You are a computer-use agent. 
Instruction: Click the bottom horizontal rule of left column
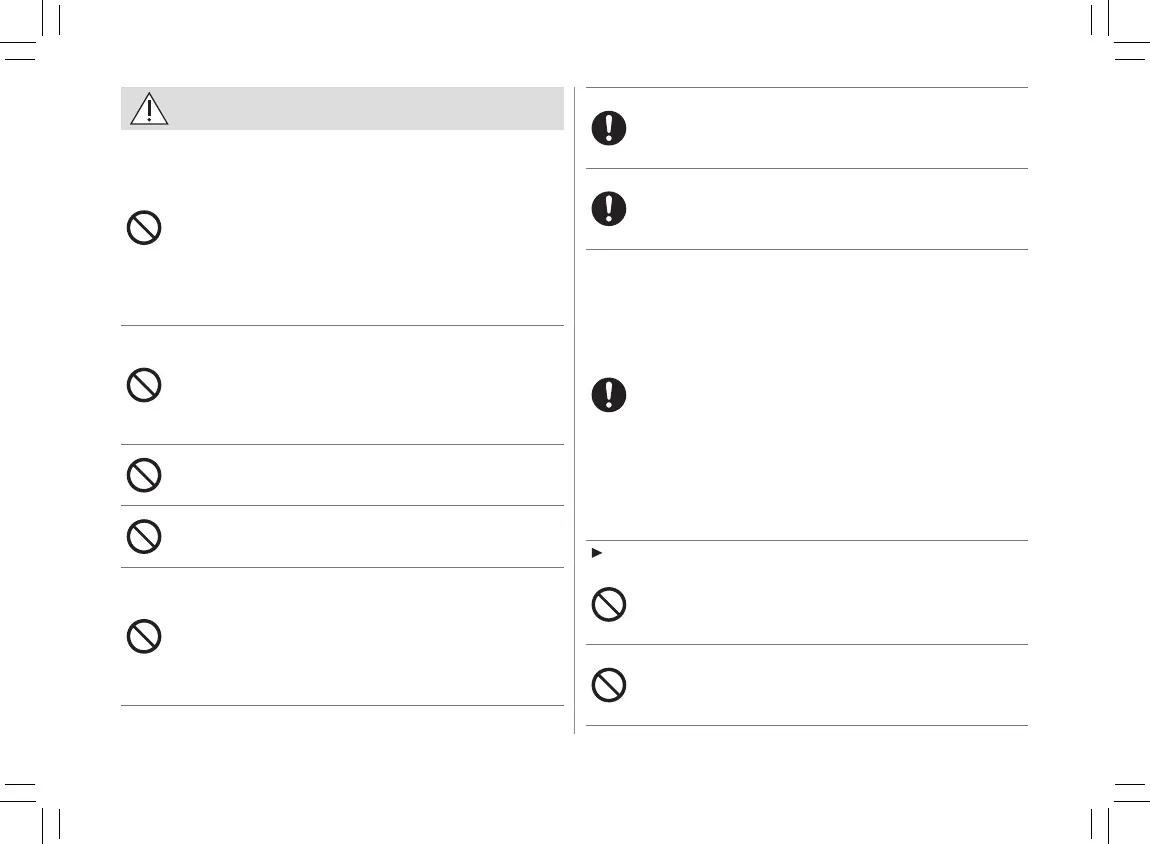(x=342, y=706)
